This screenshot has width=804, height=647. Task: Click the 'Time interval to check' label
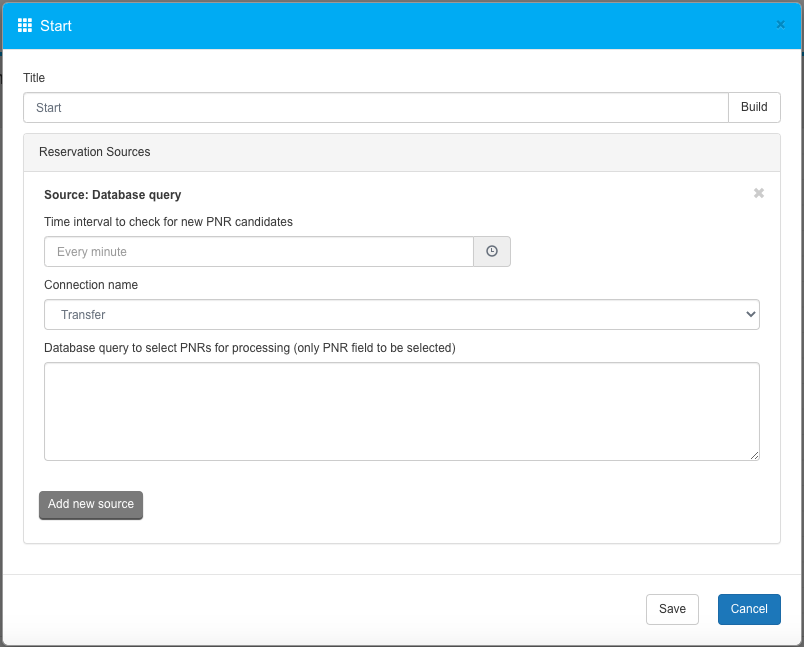click(x=168, y=222)
